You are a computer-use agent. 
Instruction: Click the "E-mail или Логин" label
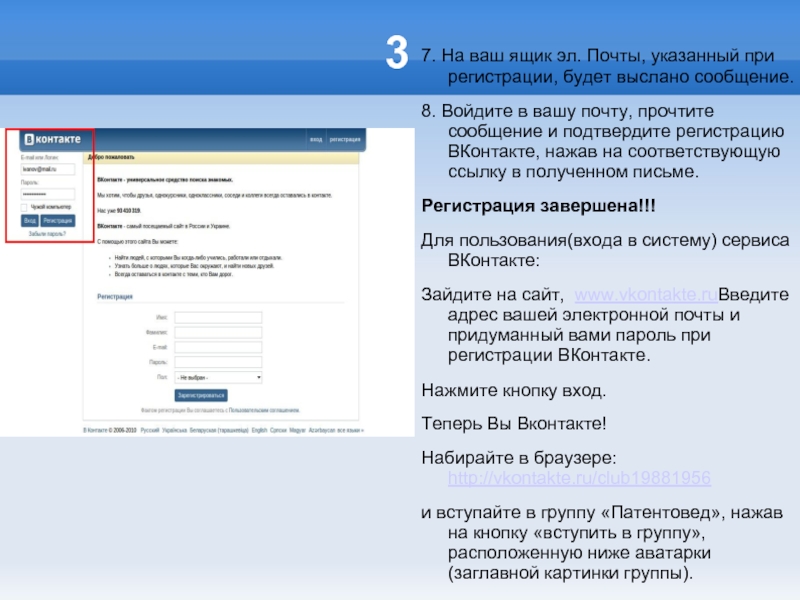point(39,158)
